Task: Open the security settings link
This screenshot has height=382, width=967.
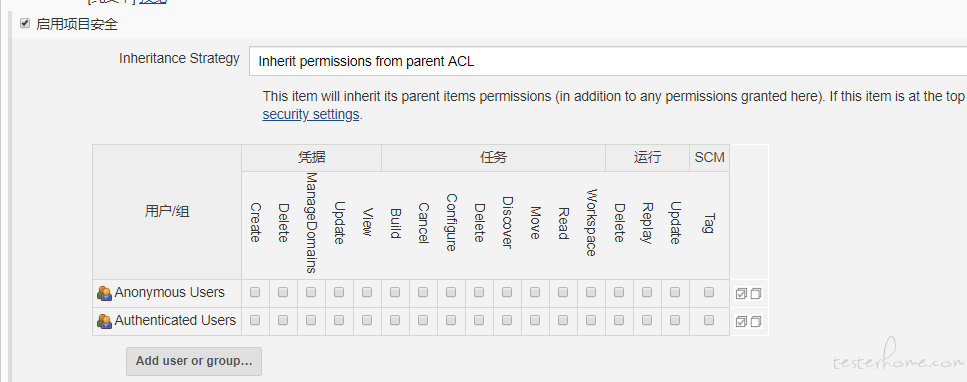Action: [x=311, y=114]
